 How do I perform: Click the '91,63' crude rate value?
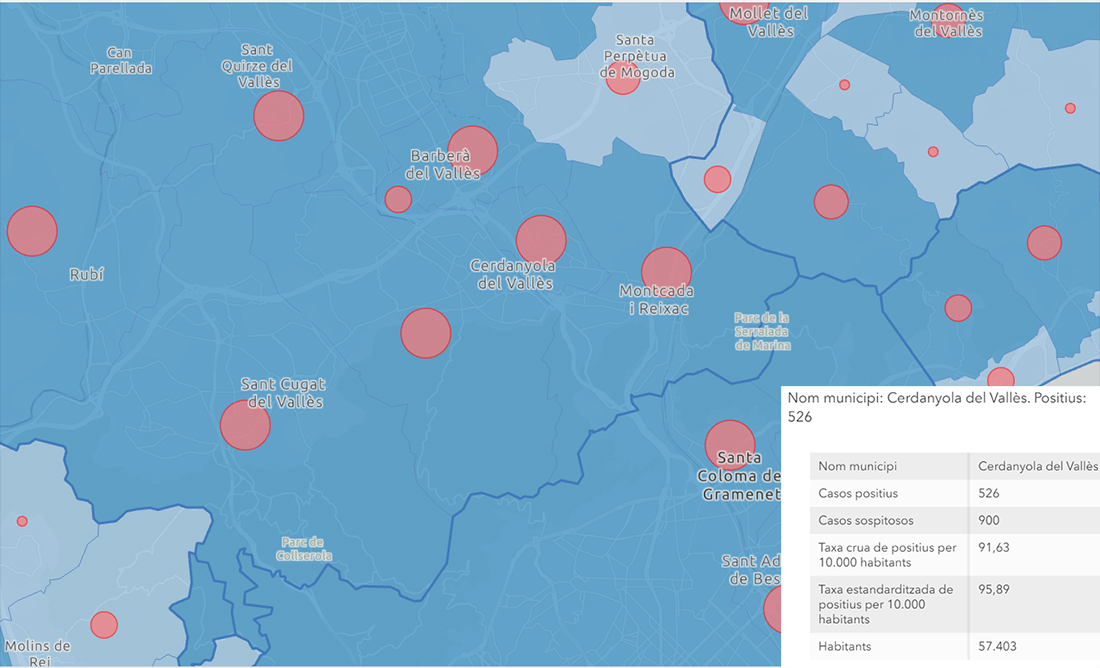(x=993, y=547)
